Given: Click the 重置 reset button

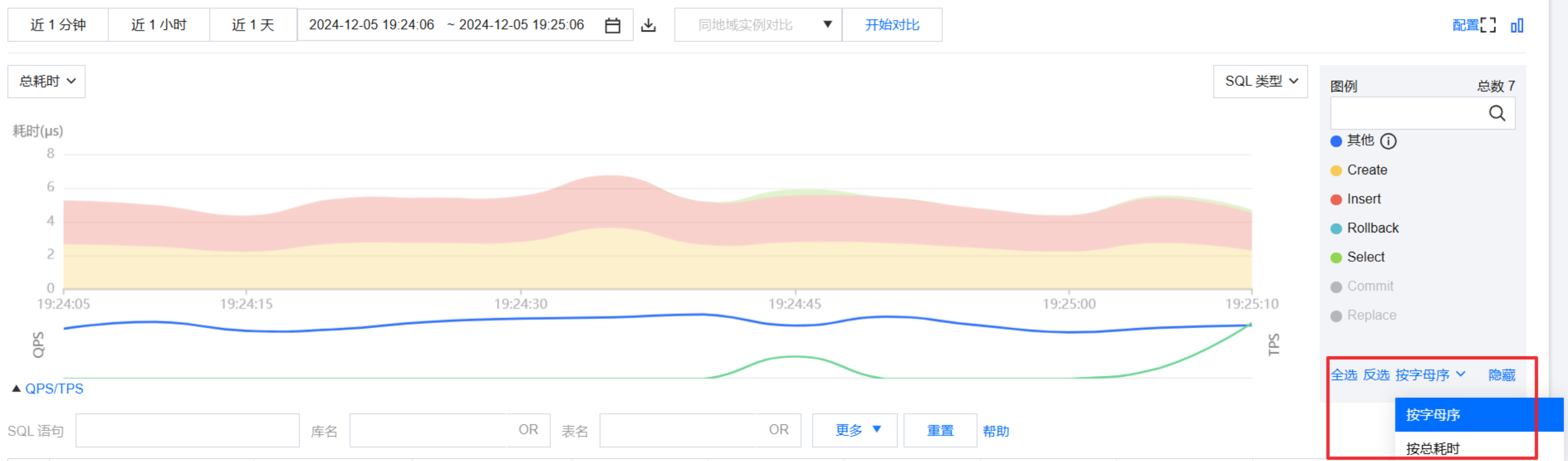Looking at the screenshot, I should click(x=940, y=431).
